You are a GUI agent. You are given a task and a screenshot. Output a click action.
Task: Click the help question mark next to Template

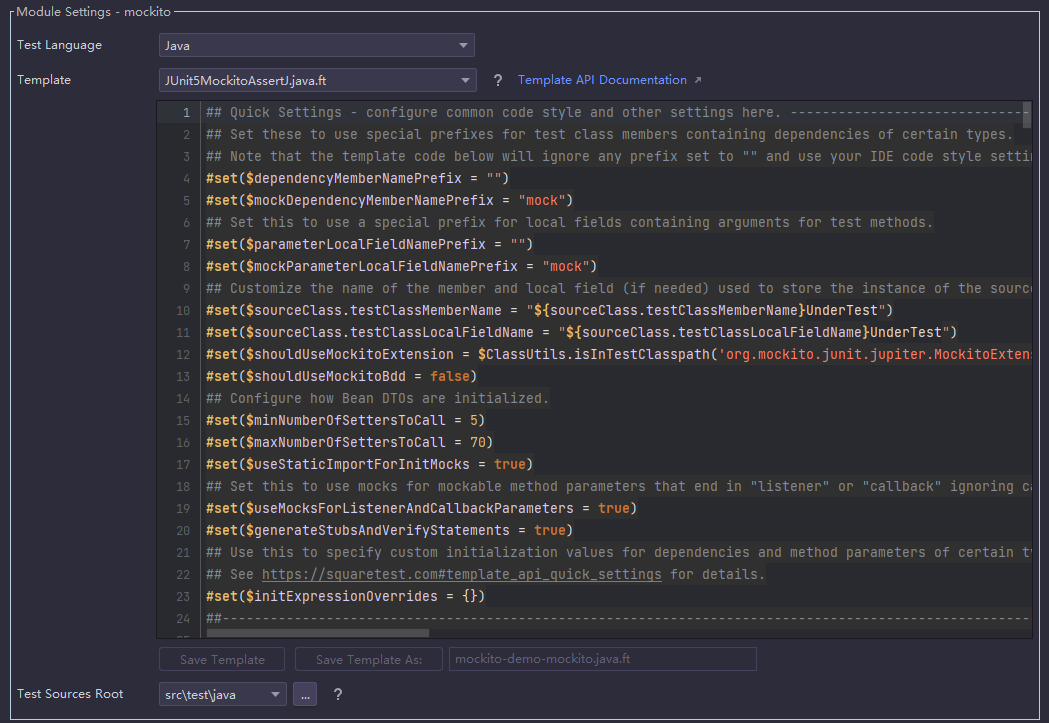click(x=498, y=80)
